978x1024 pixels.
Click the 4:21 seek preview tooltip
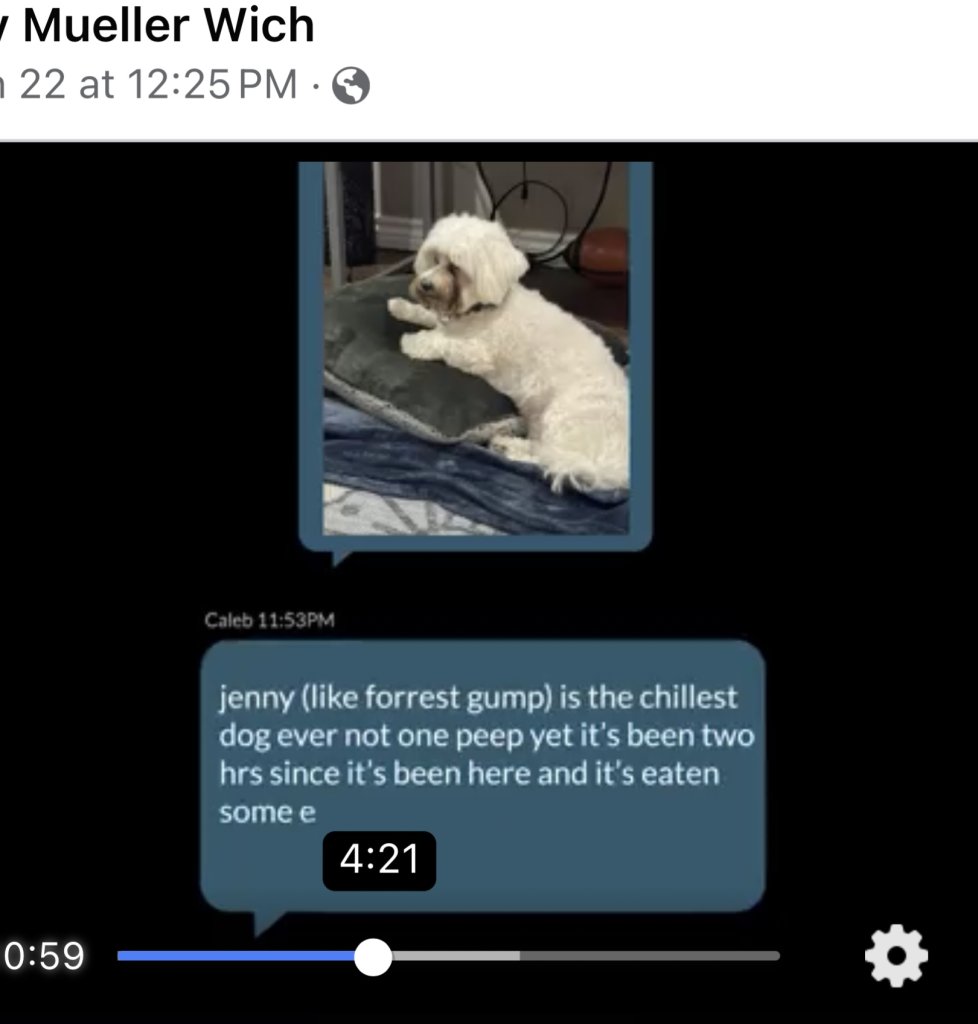379,860
